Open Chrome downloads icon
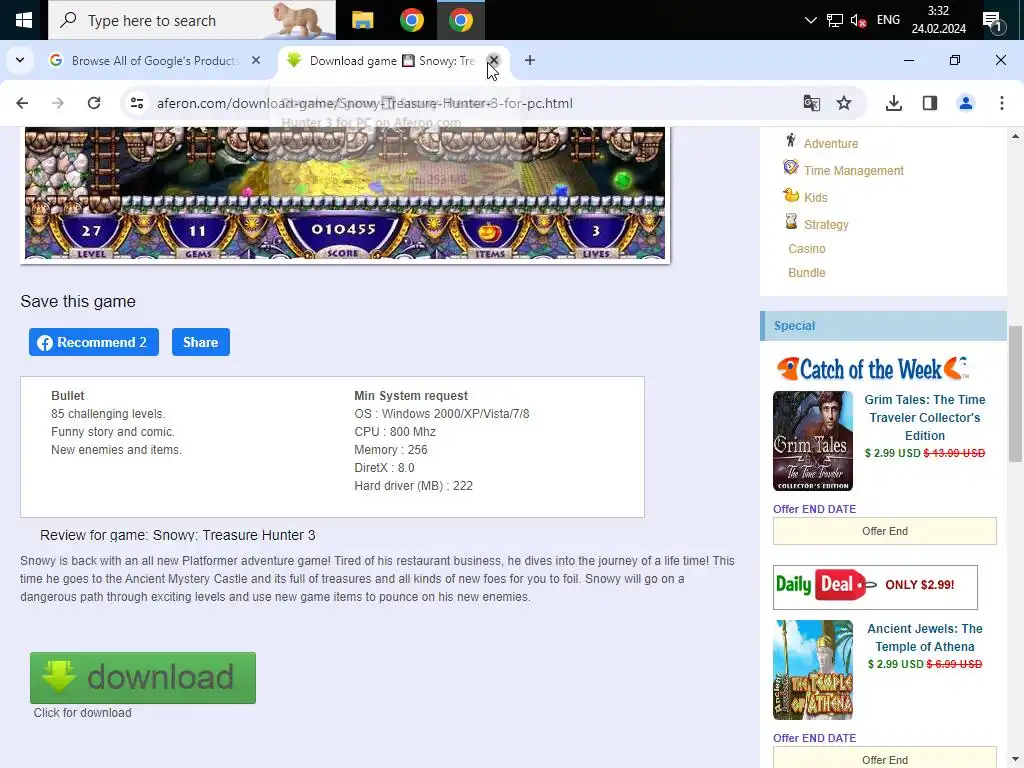 pos(893,103)
